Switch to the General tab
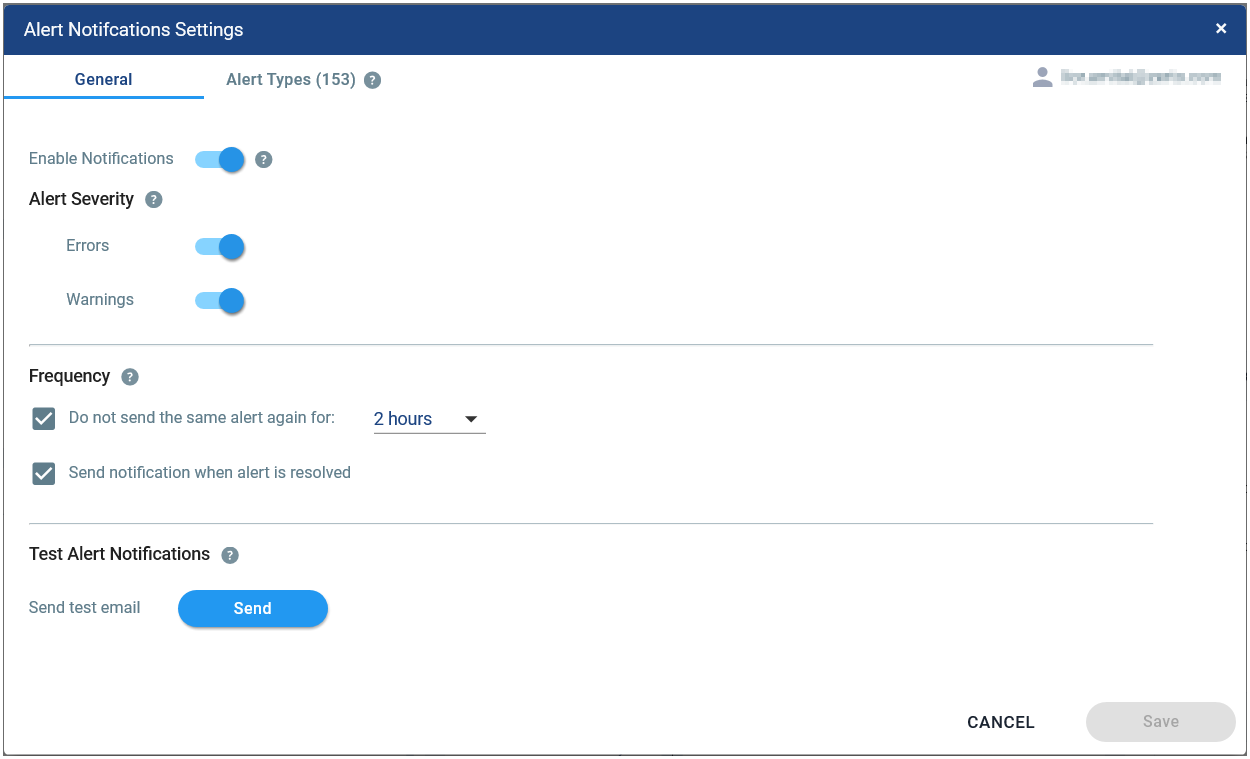1250x759 pixels. pyautogui.click(x=104, y=79)
